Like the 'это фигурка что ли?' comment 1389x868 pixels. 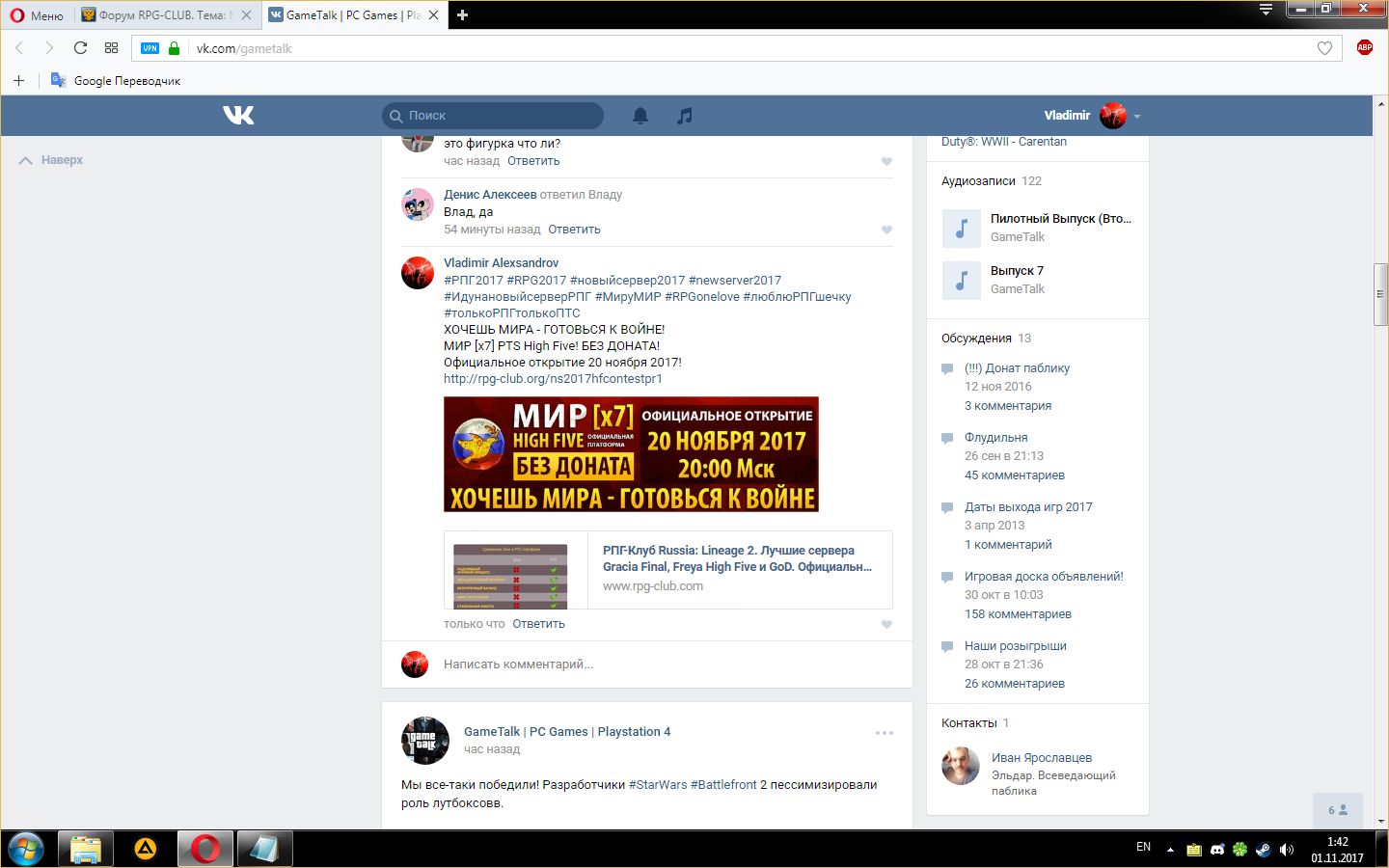886,161
